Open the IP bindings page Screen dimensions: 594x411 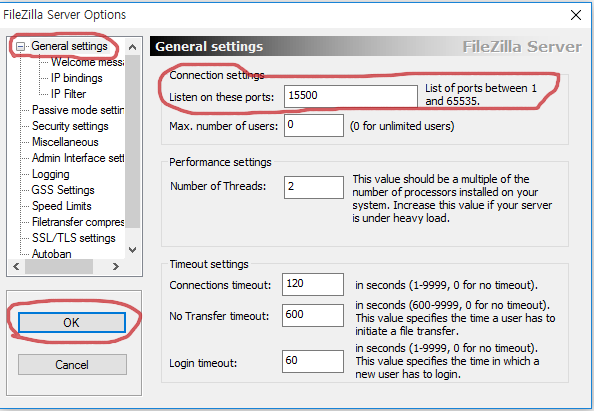click(77, 78)
